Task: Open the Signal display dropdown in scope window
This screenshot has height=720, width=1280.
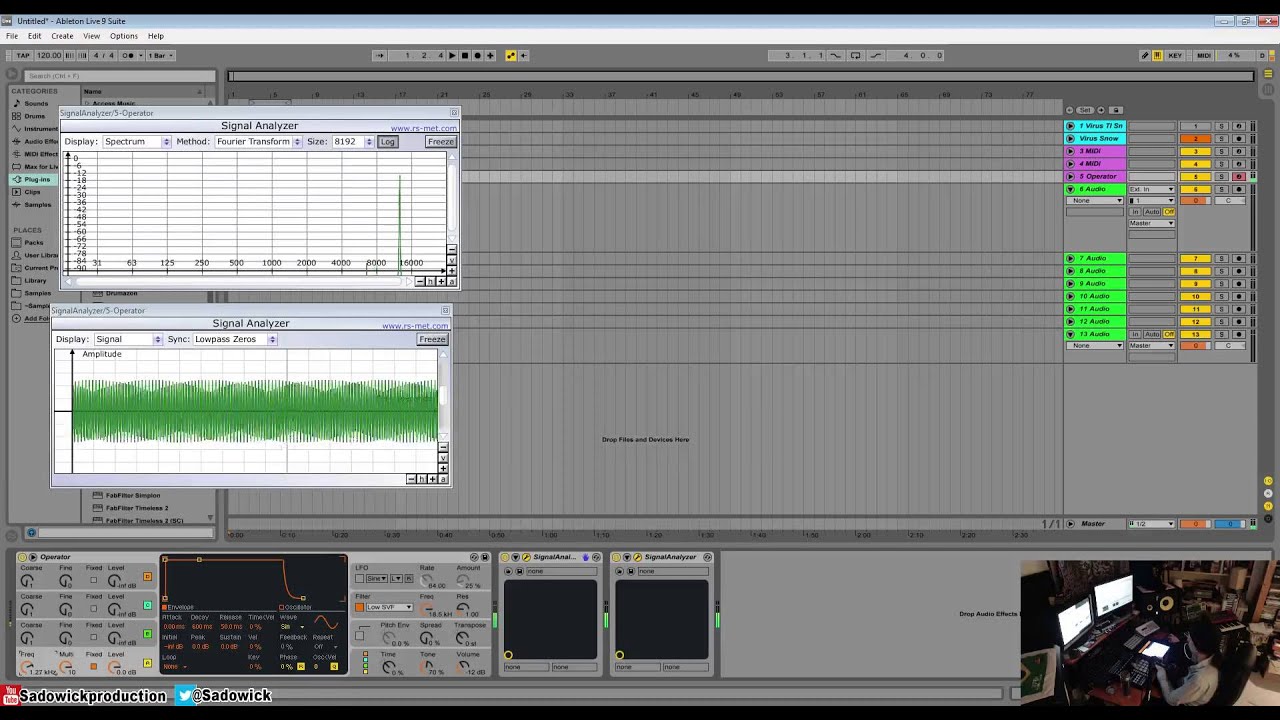Action: coord(128,340)
